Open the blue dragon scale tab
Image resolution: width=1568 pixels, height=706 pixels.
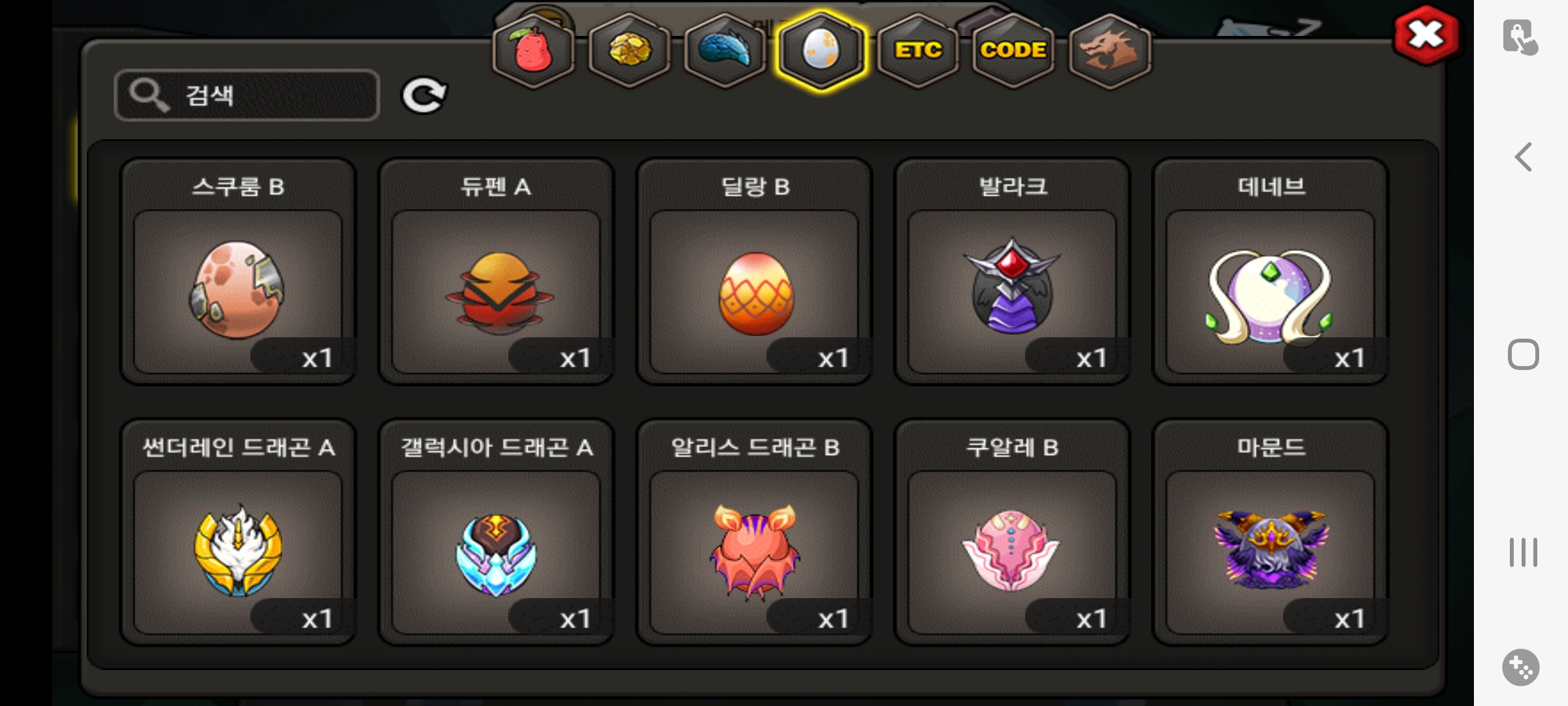[x=725, y=51]
